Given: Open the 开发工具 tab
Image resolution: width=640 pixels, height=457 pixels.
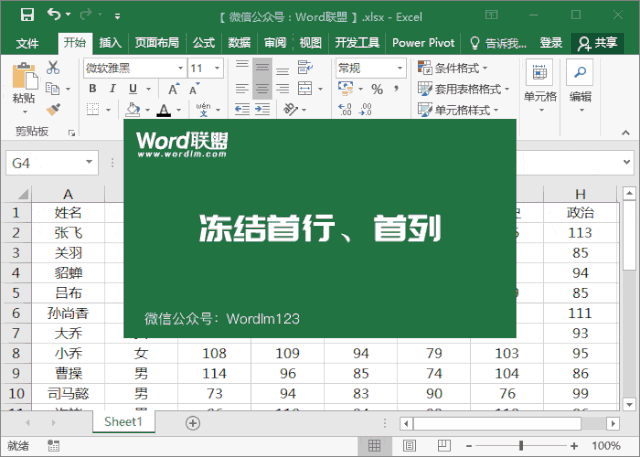Looking at the screenshot, I should [357, 42].
